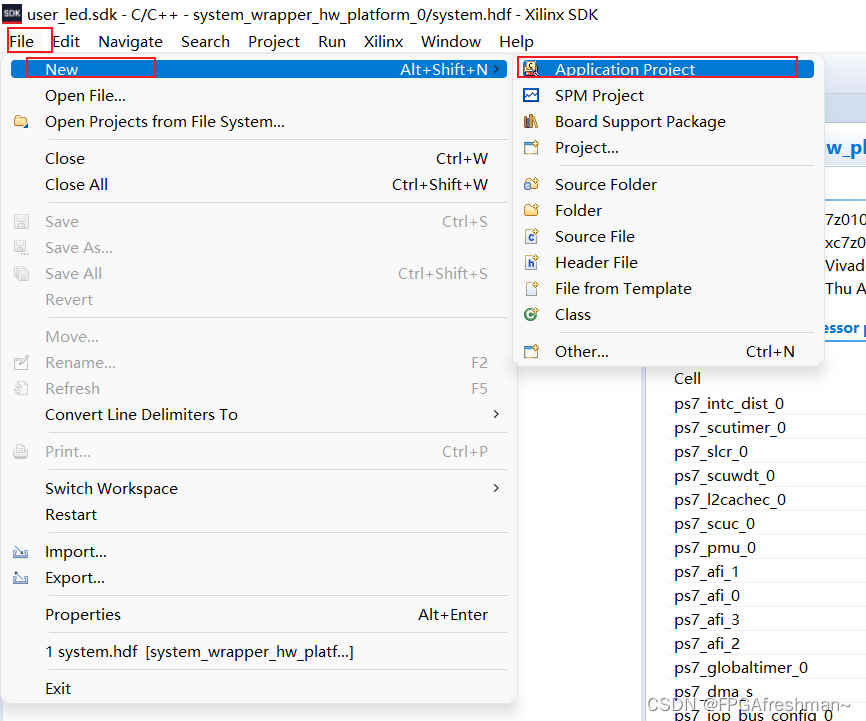Image resolution: width=866 pixels, height=721 pixels.
Task: Select Board Support Package entry
Action: point(666,122)
